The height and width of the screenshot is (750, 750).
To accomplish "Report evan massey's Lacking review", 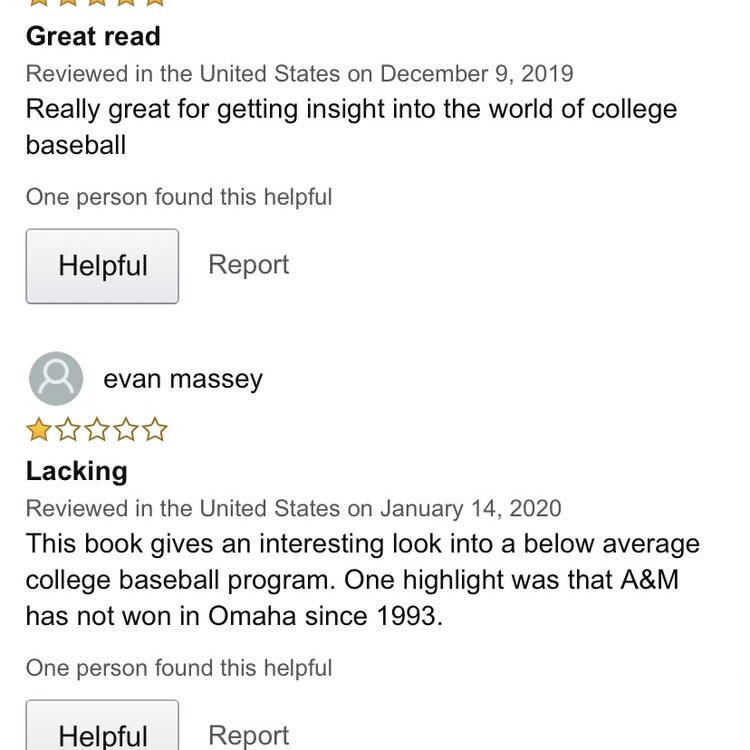I will point(248,735).
